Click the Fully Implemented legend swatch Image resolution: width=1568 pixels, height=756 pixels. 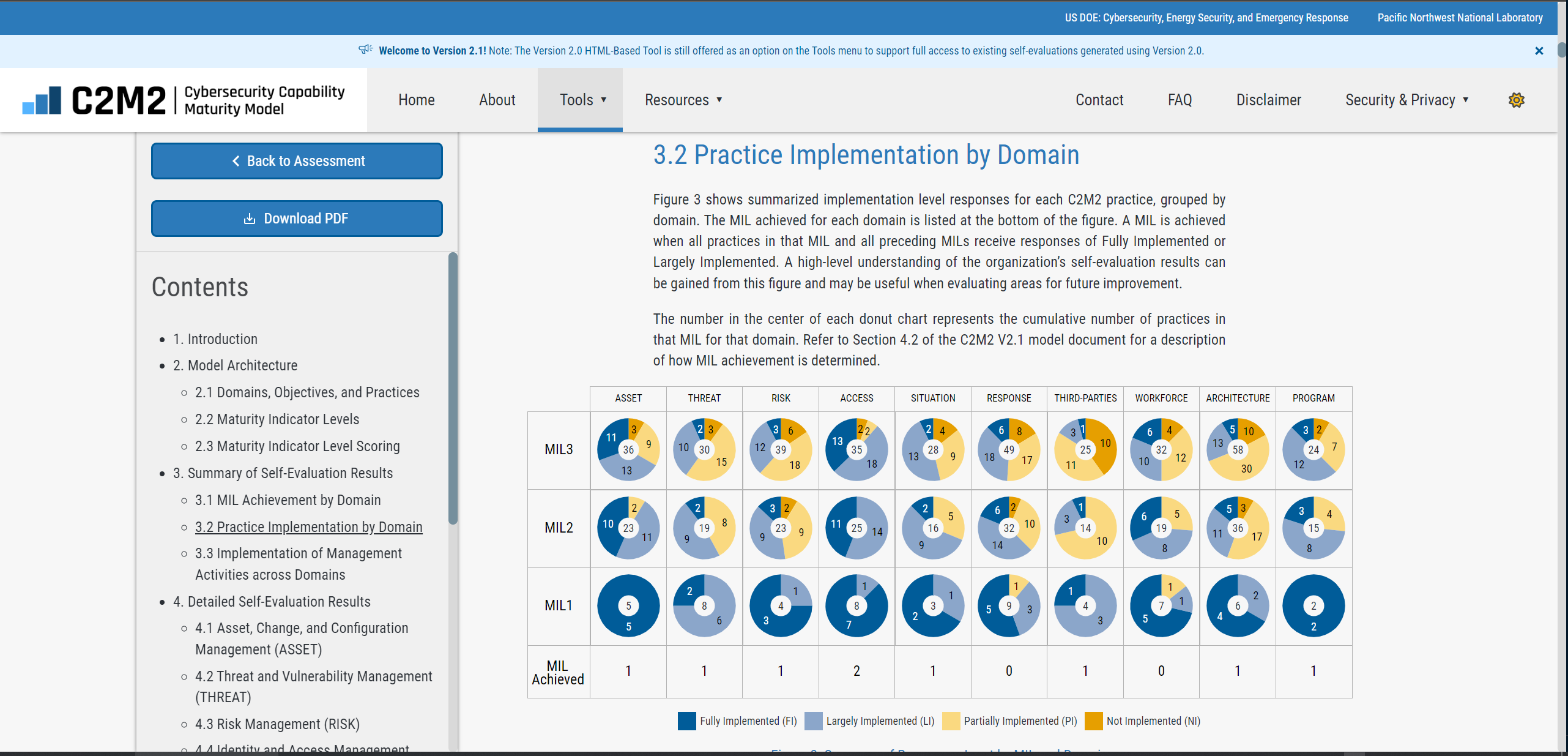click(x=686, y=721)
